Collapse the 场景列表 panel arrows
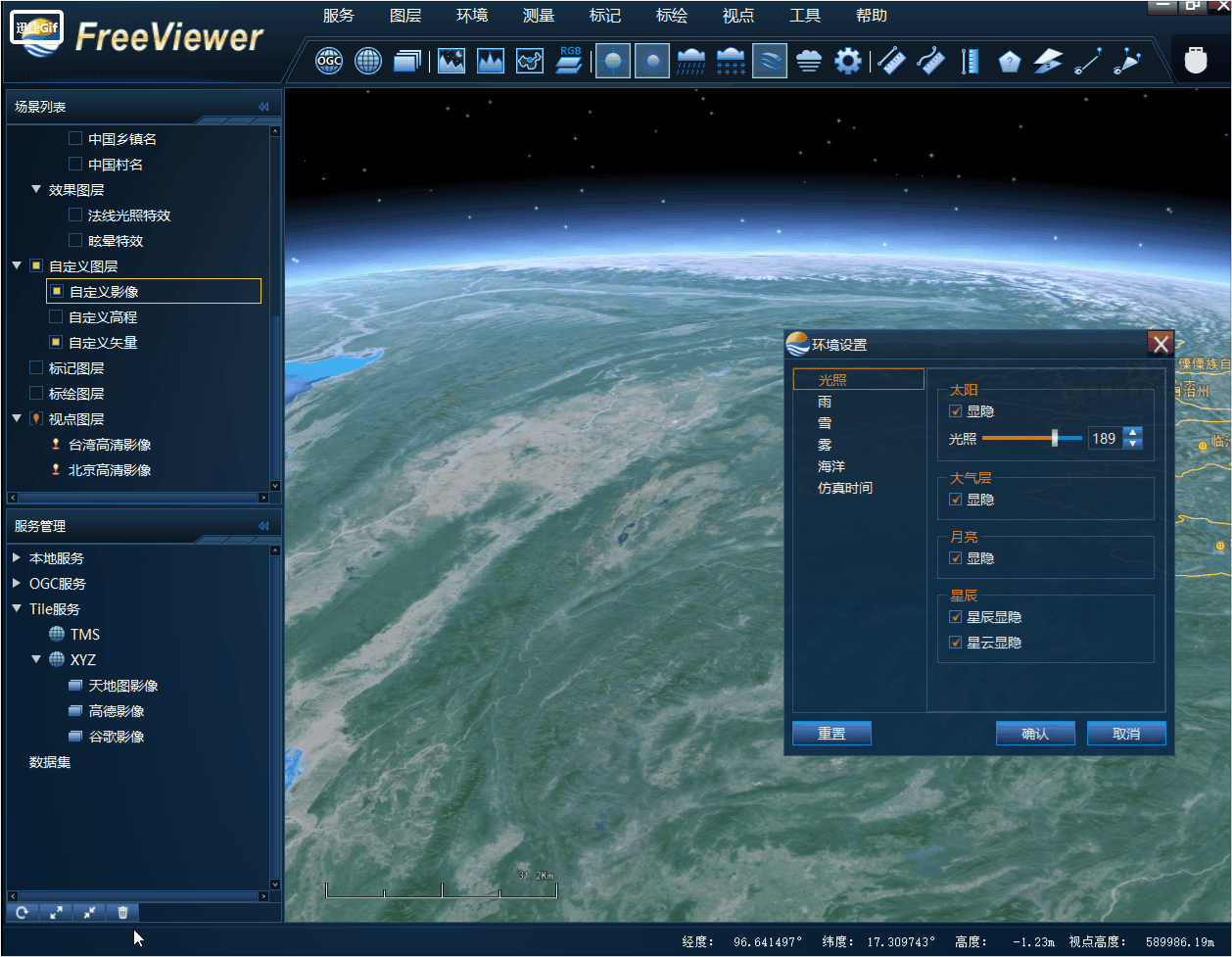This screenshot has height=957, width=1232. tap(263, 108)
